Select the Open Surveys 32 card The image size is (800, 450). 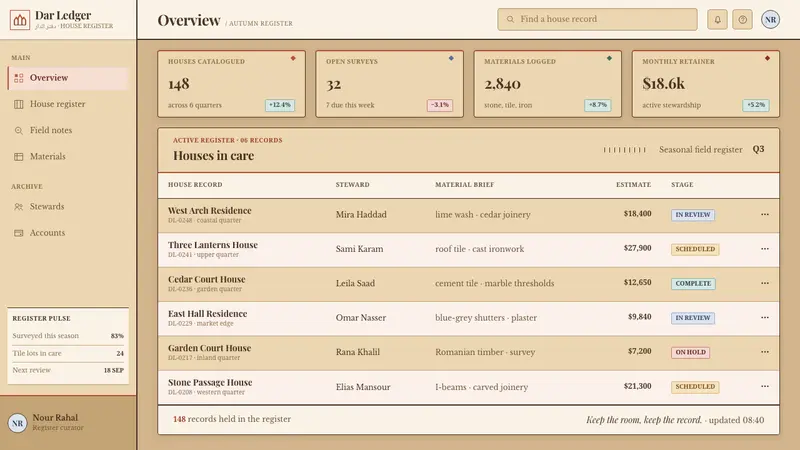click(390, 84)
